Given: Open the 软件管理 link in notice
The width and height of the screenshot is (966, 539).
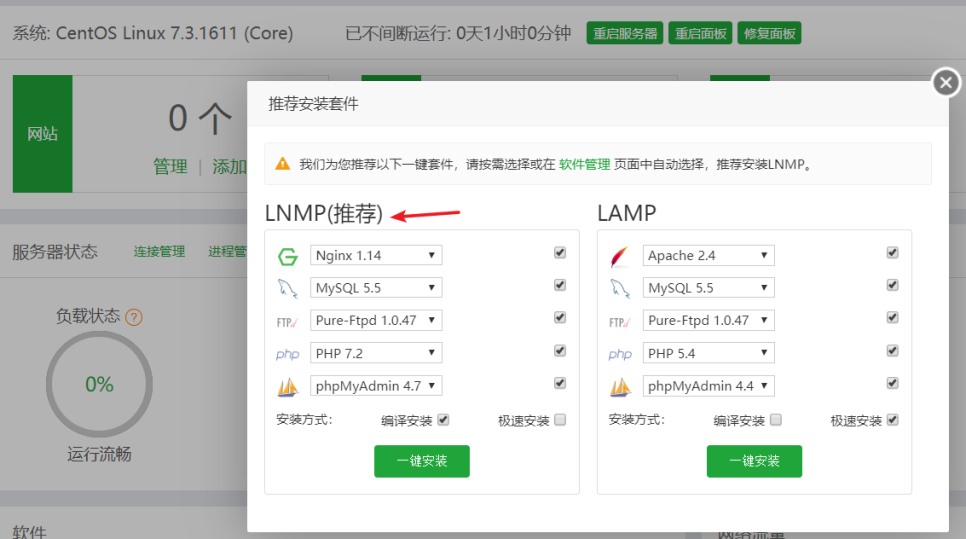Looking at the screenshot, I should tap(585, 164).
